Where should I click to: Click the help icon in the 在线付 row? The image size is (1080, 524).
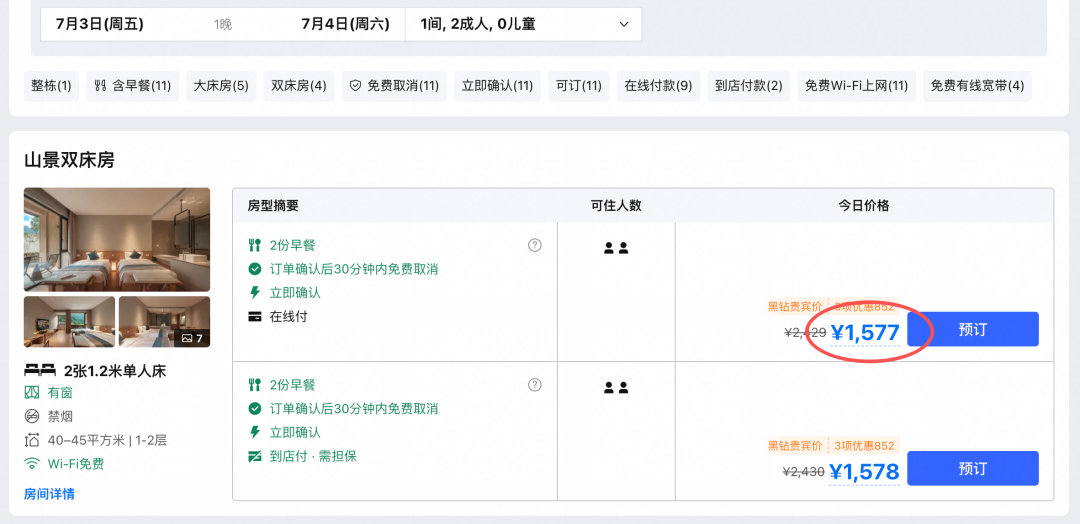pos(534,245)
